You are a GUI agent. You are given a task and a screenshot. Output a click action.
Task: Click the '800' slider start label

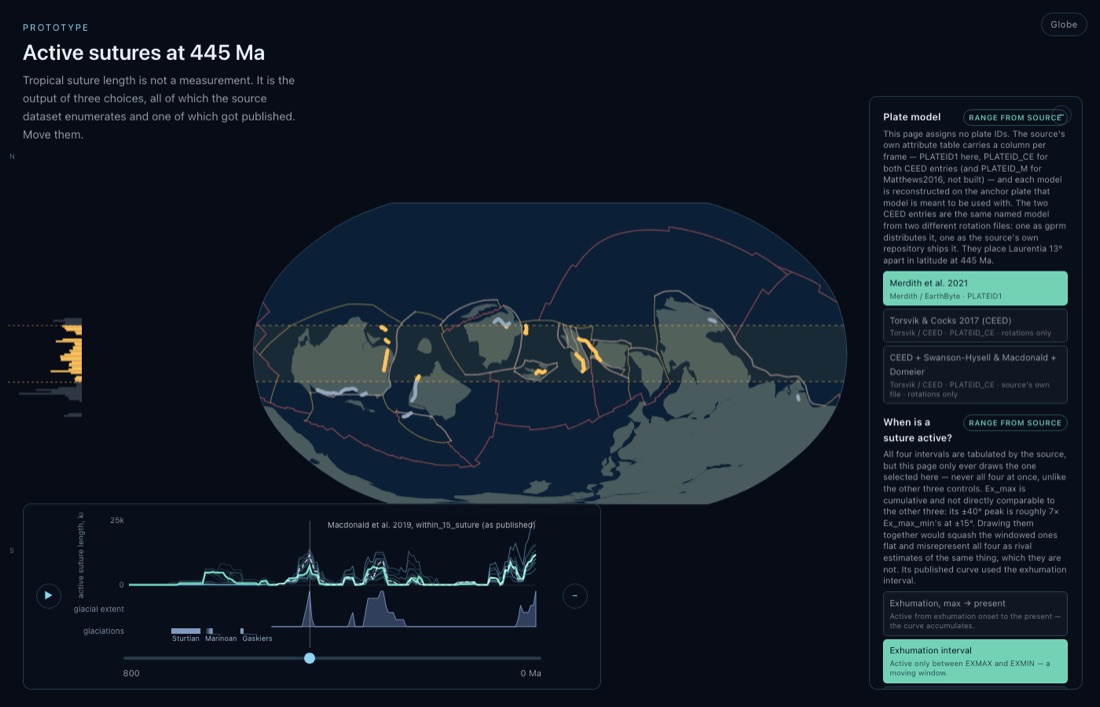(x=131, y=673)
